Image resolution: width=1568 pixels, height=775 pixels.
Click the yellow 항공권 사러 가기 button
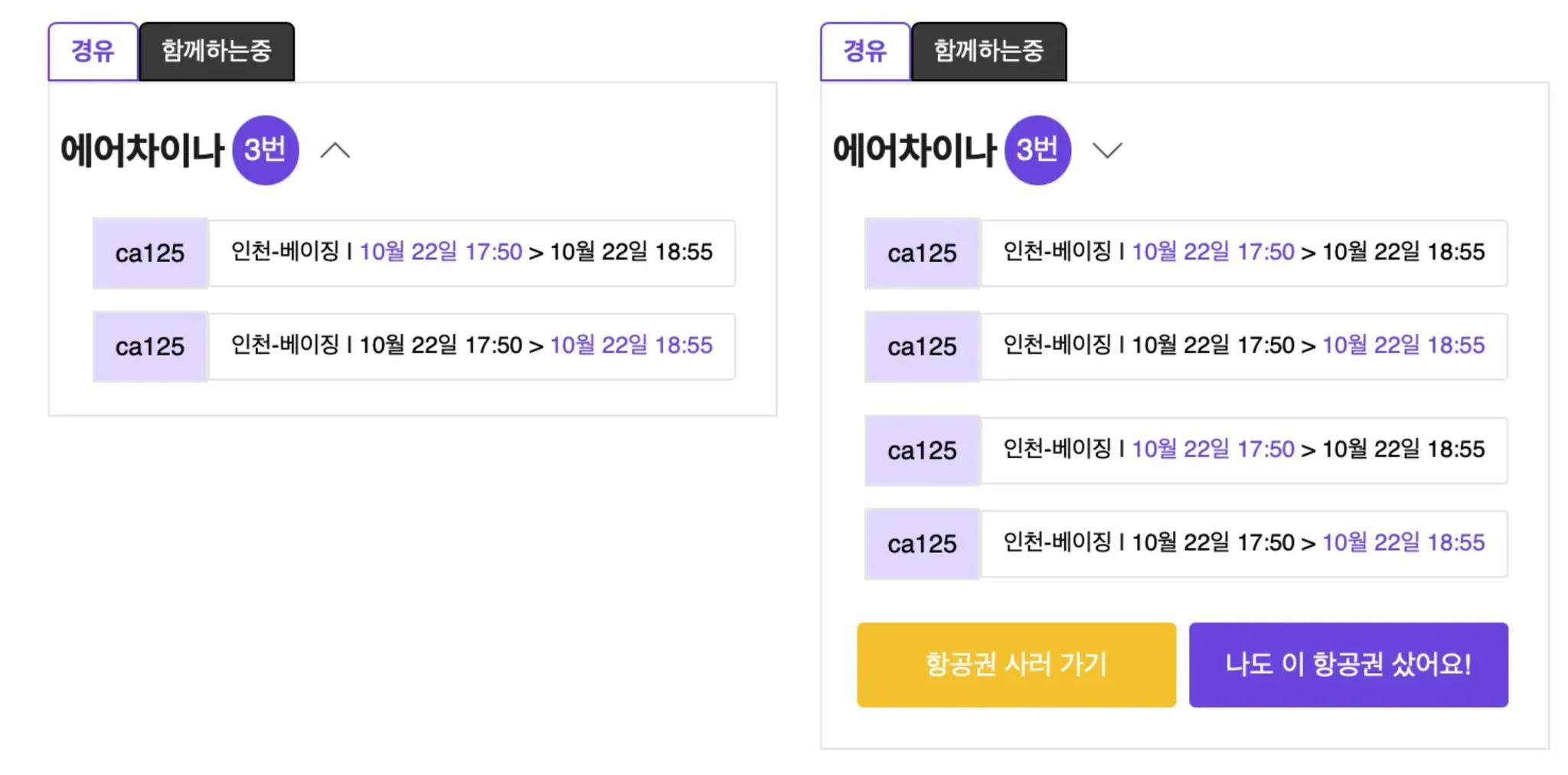[1016, 664]
